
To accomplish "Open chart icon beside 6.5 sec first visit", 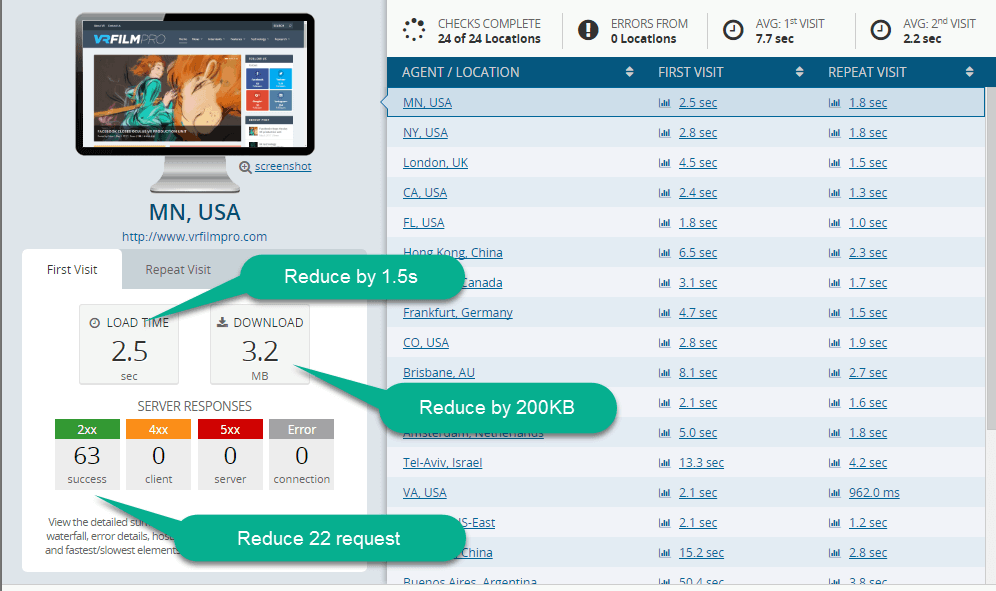I will 664,253.
